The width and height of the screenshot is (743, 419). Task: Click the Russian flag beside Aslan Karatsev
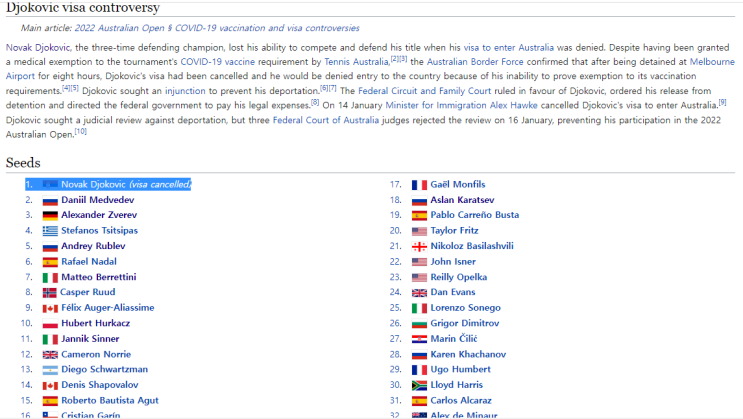point(419,200)
